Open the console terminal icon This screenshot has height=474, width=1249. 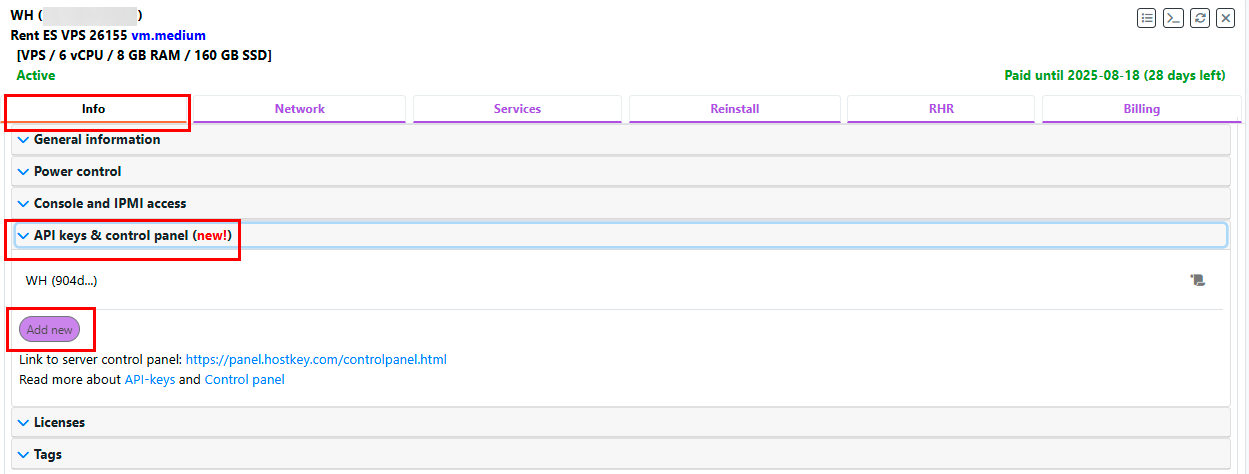(1173, 18)
